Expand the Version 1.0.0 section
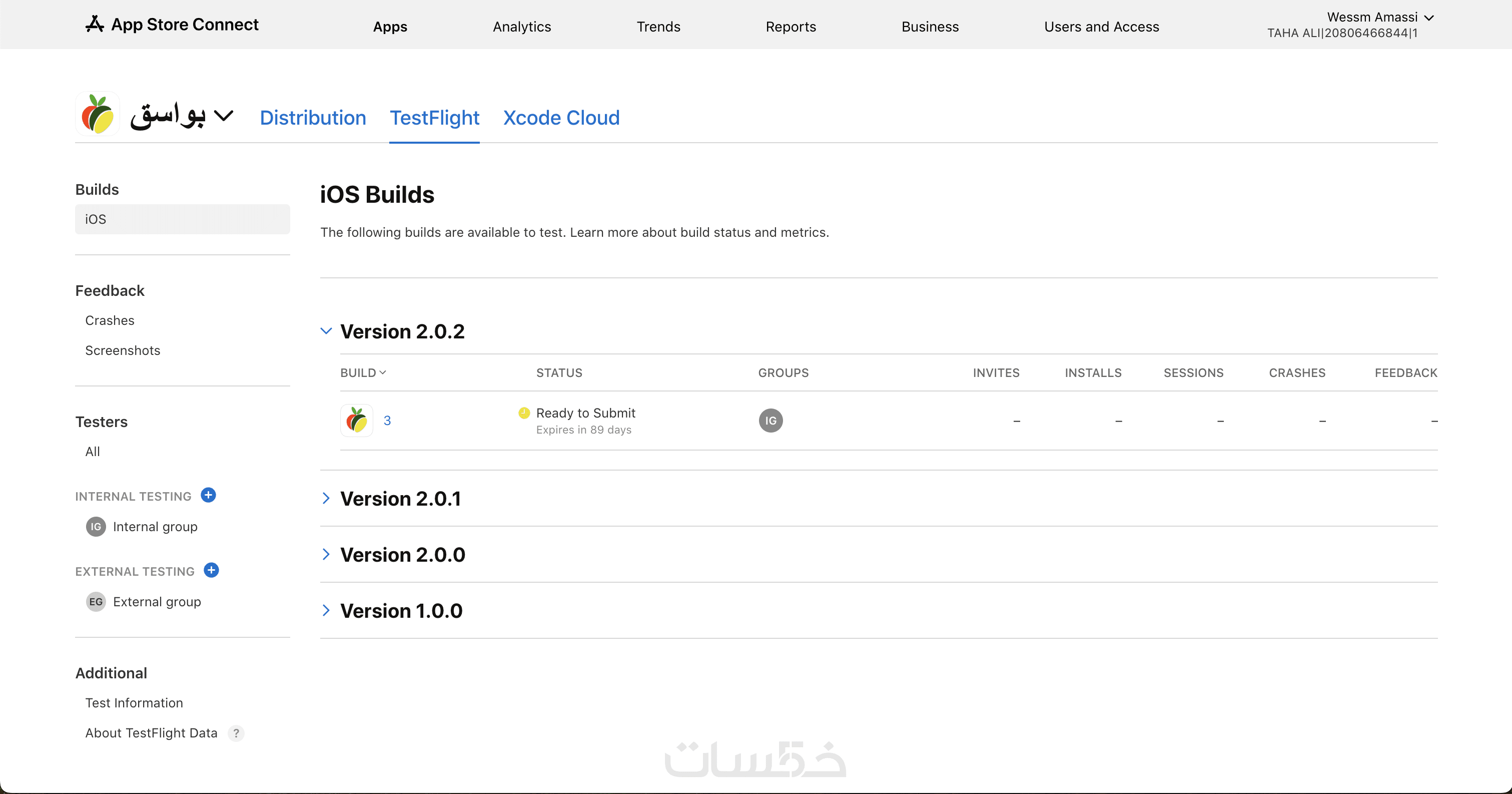This screenshot has width=1512, height=794. [x=326, y=611]
